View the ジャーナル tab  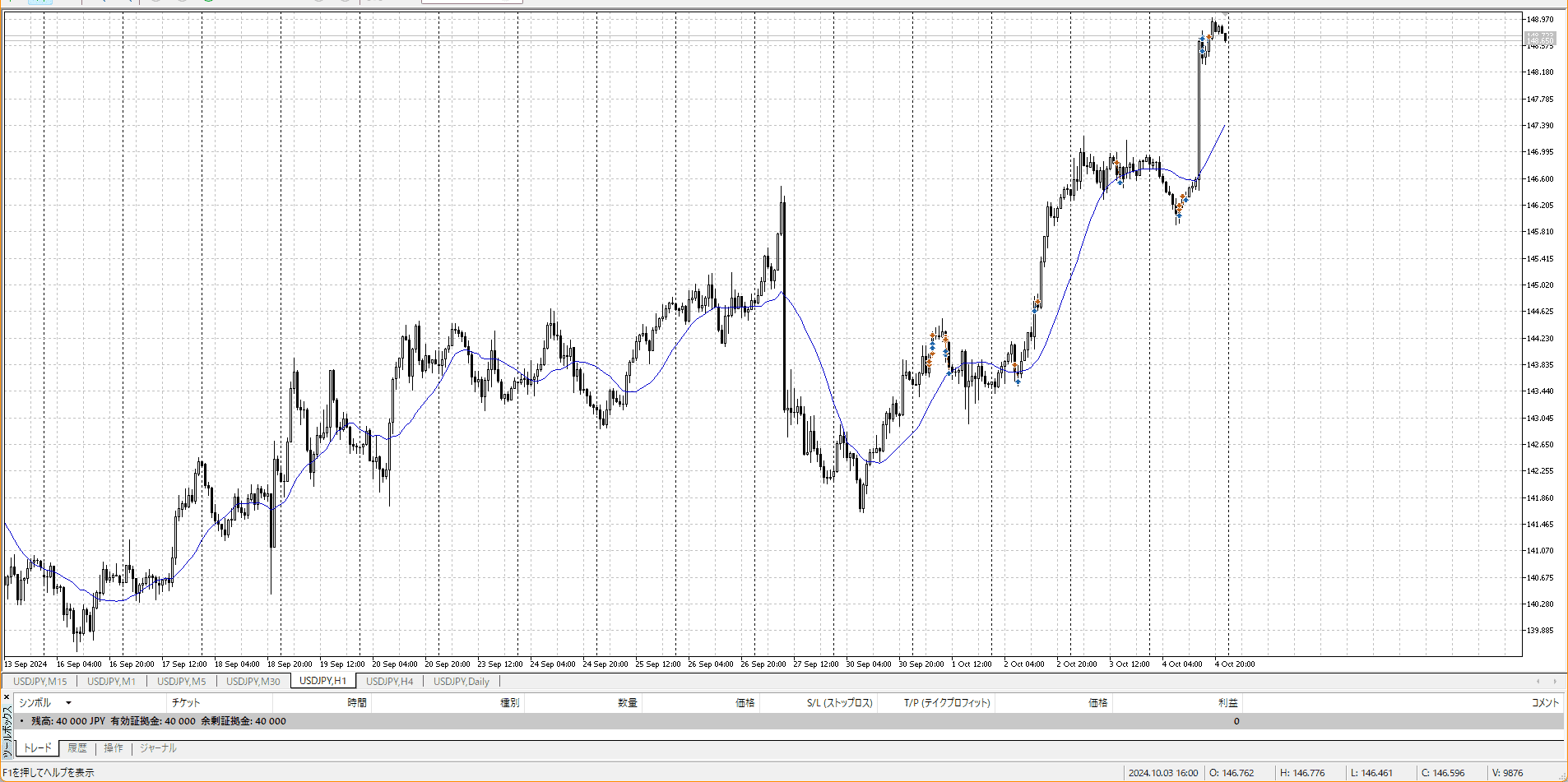(158, 748)
